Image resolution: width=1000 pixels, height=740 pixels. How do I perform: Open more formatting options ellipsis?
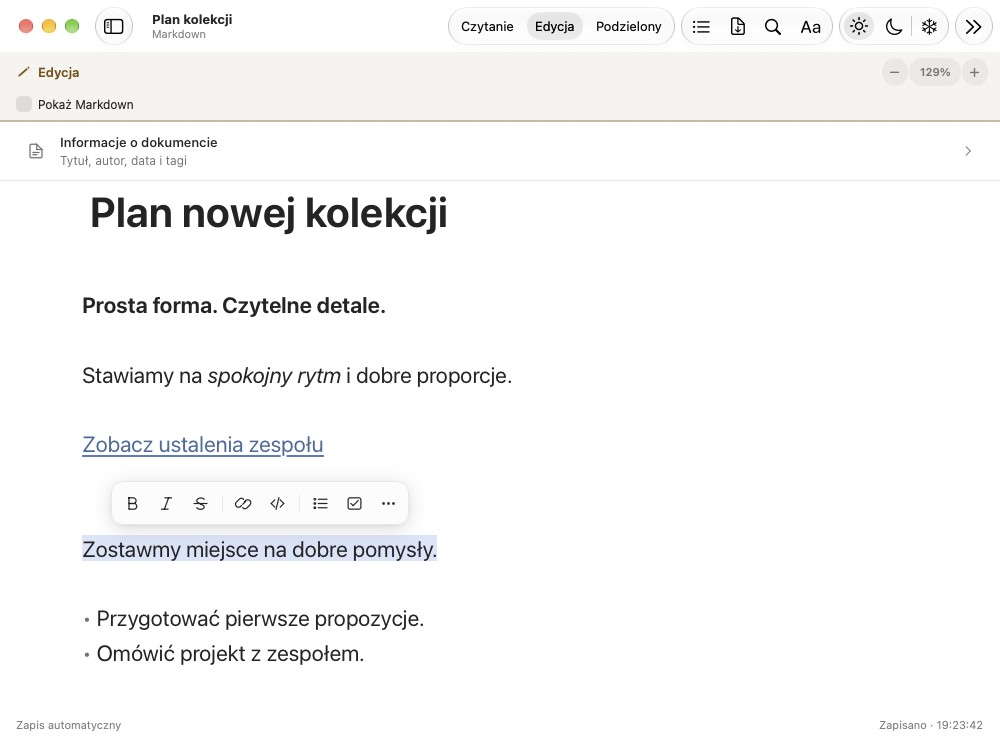click(x=388, y=503)
